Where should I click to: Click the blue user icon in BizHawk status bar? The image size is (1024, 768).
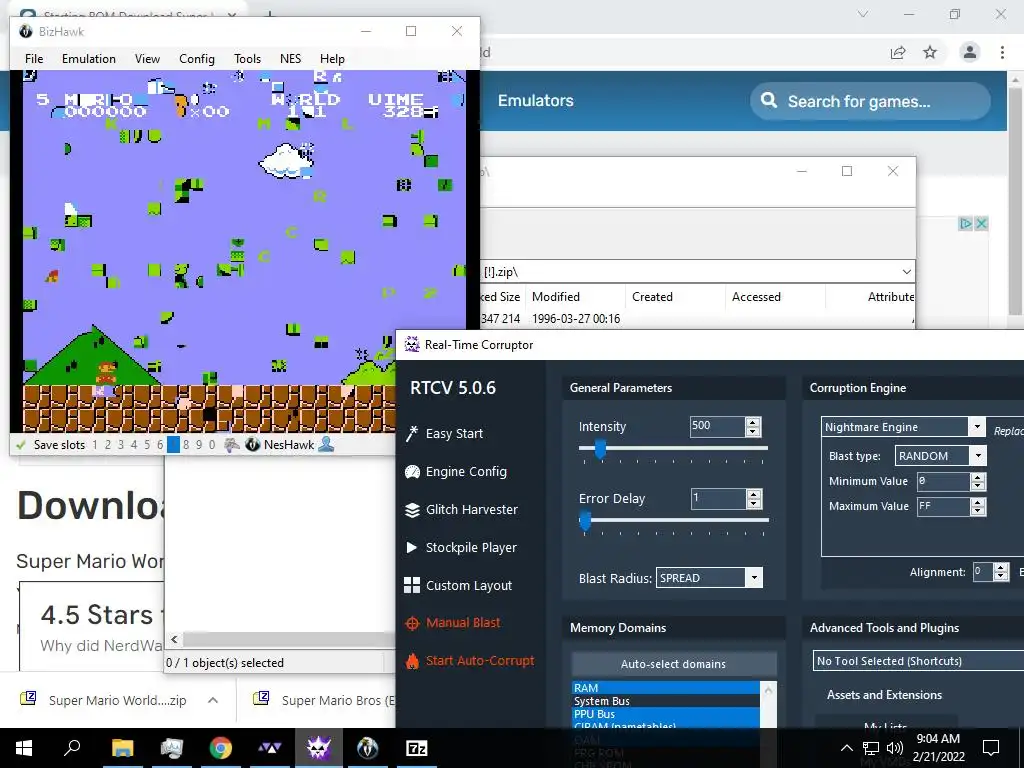(x=326, y=445)
